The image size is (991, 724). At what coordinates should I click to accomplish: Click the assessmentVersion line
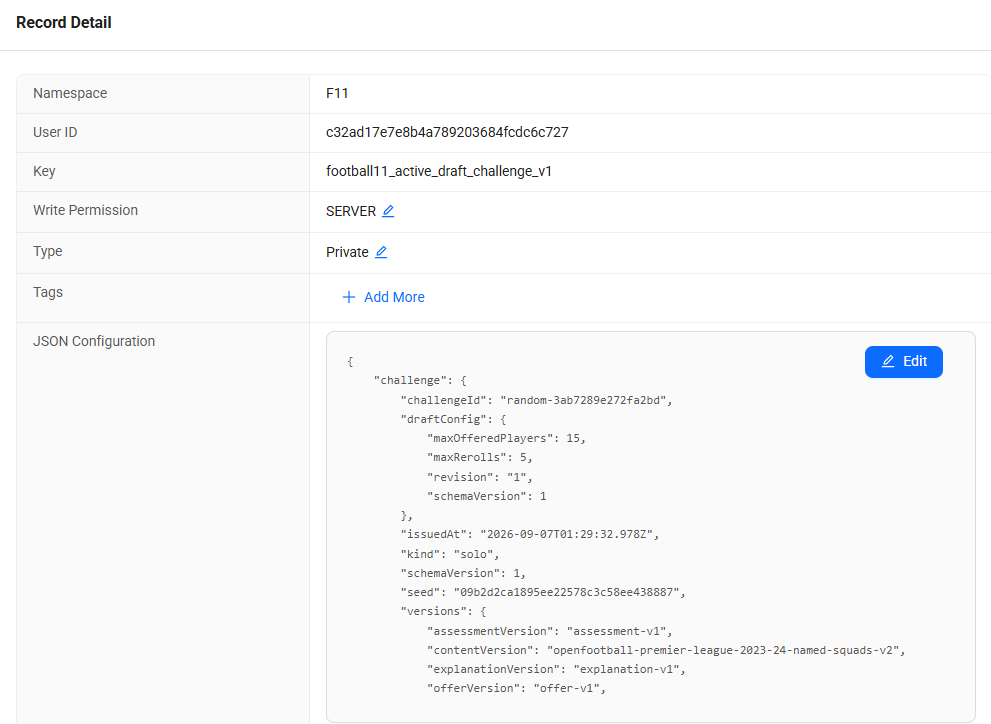click(x=549, y=631)
